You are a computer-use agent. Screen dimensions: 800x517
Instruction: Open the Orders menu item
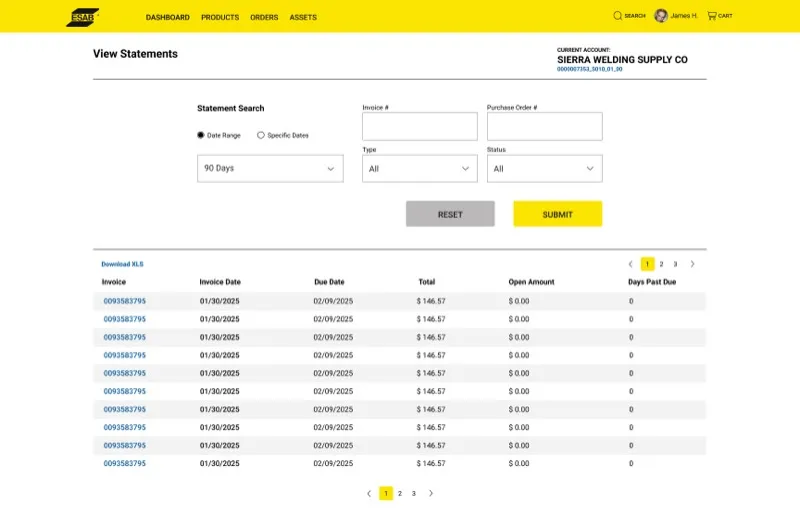pyautogui.click(x=264, y=17)
